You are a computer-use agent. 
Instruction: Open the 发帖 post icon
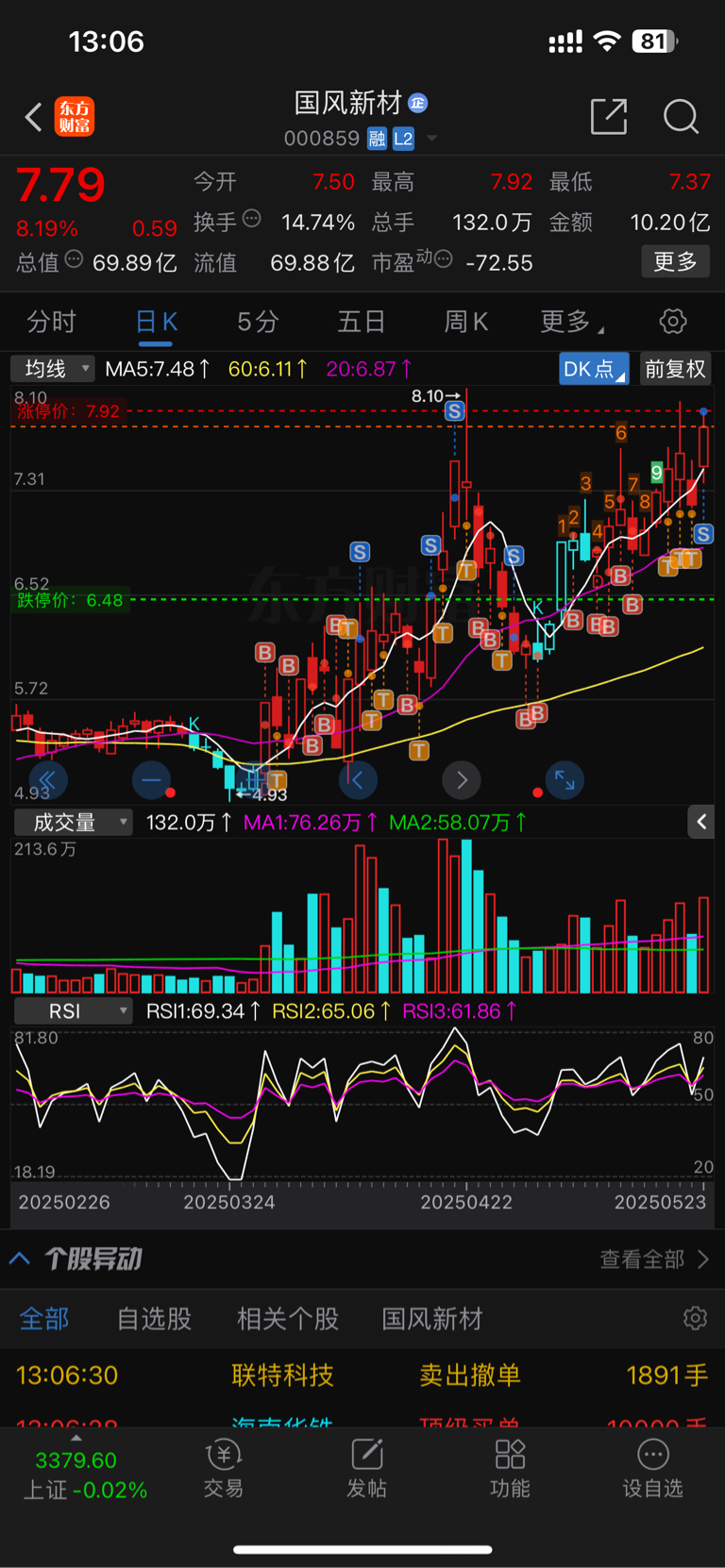point(366,1469)
